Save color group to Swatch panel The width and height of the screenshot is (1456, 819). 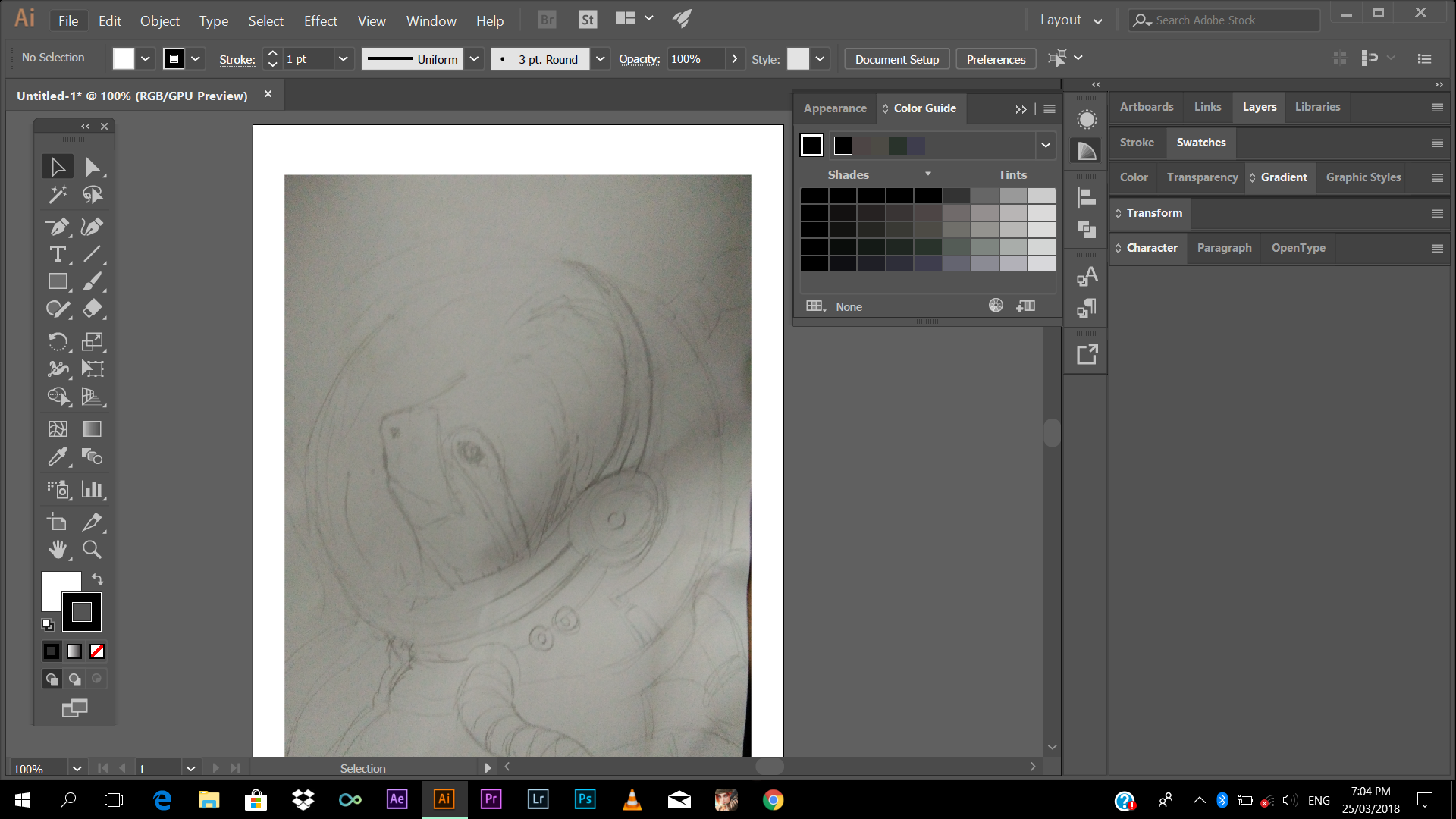click(x=1026, y=306)
